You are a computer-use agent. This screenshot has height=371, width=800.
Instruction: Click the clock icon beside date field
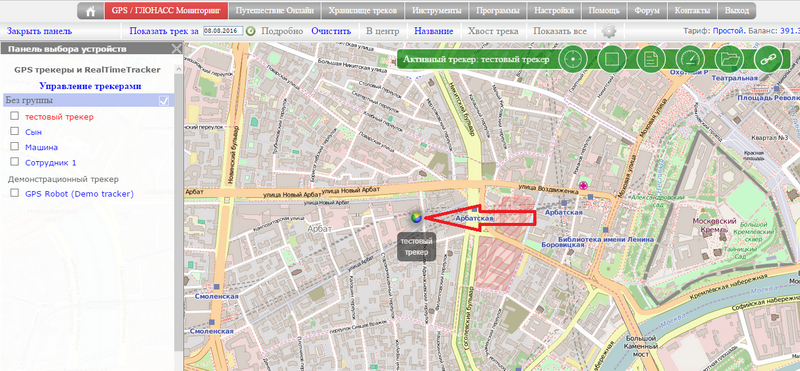click(251, 31)
